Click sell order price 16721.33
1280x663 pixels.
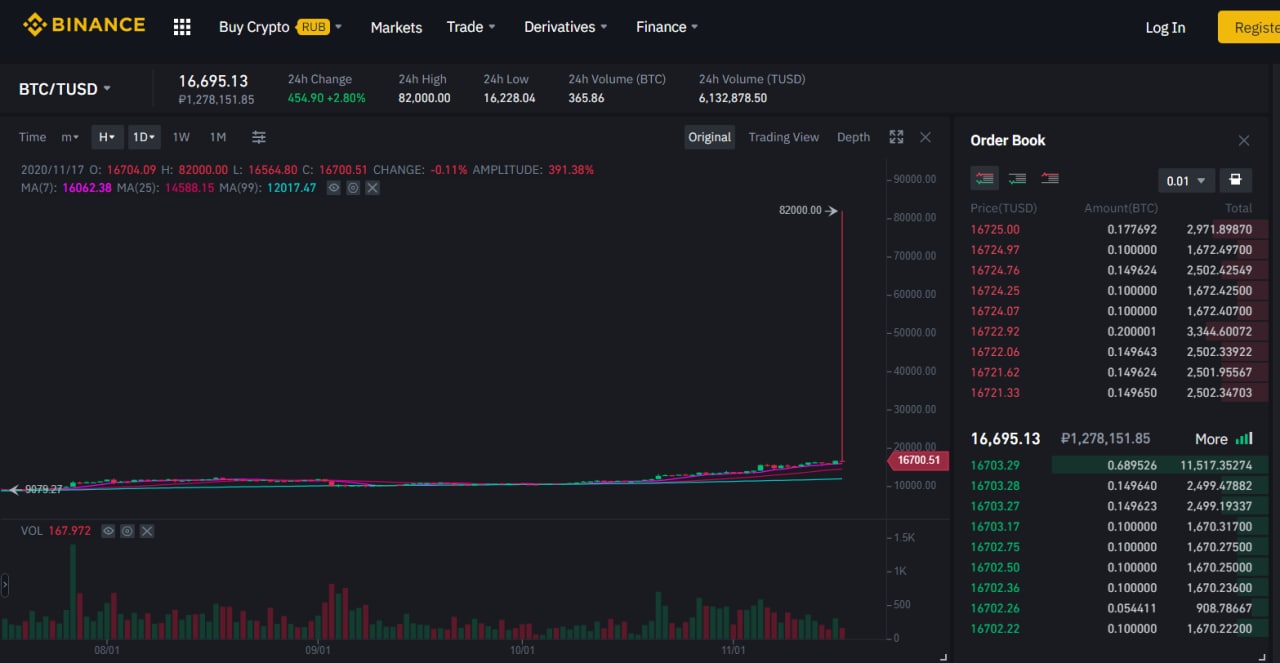(x=995, y=393)
